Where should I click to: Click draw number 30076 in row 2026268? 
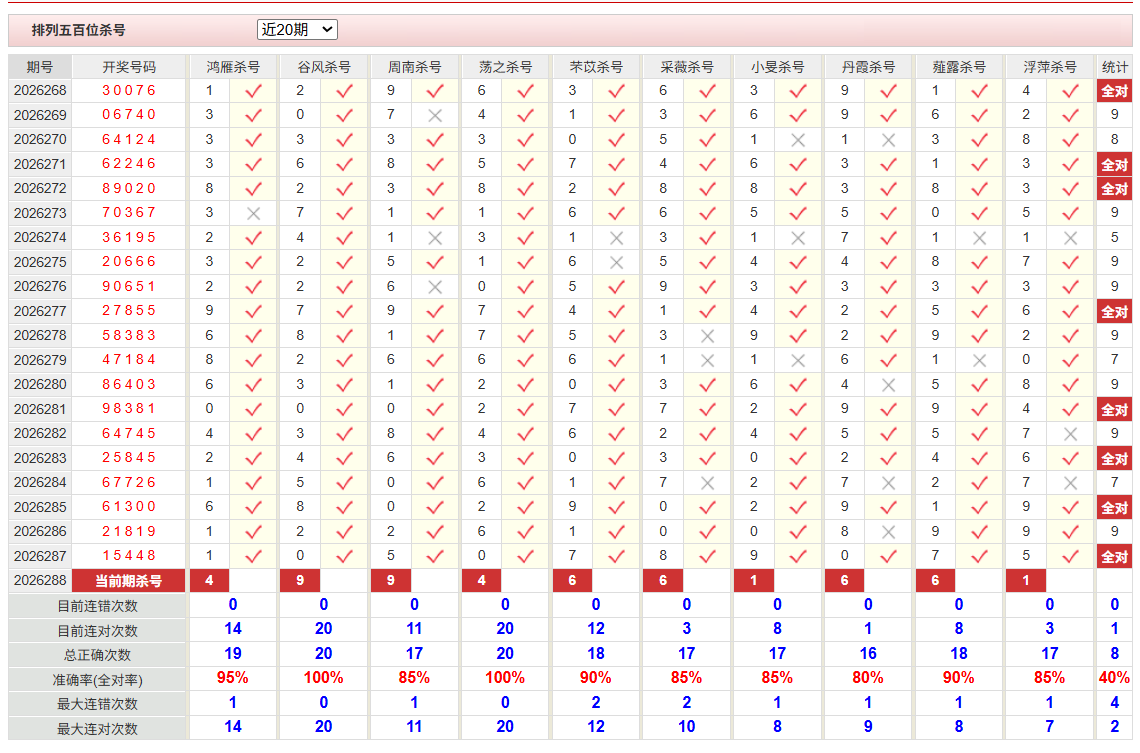(x=129, y=91)
